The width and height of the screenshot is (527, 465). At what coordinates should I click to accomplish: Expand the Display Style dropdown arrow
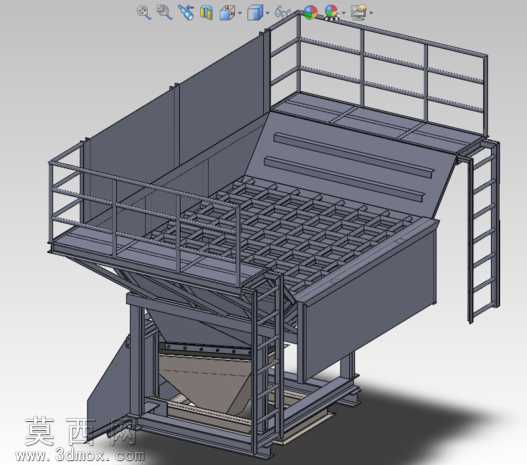pyautogui.click(x=268, y=13)
